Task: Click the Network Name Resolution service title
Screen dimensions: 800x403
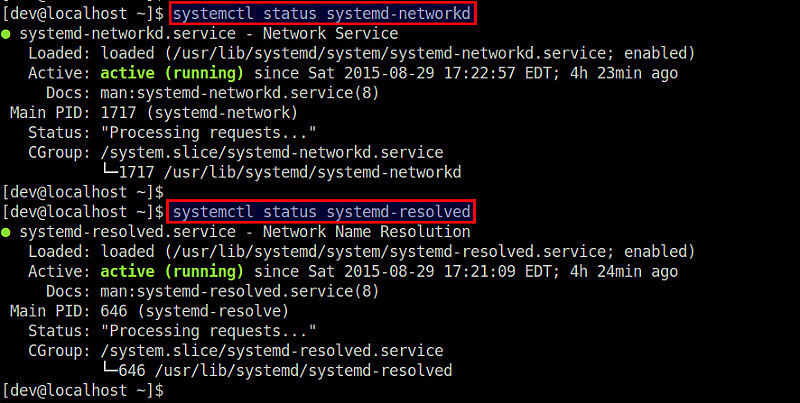Action: (371, 232)
